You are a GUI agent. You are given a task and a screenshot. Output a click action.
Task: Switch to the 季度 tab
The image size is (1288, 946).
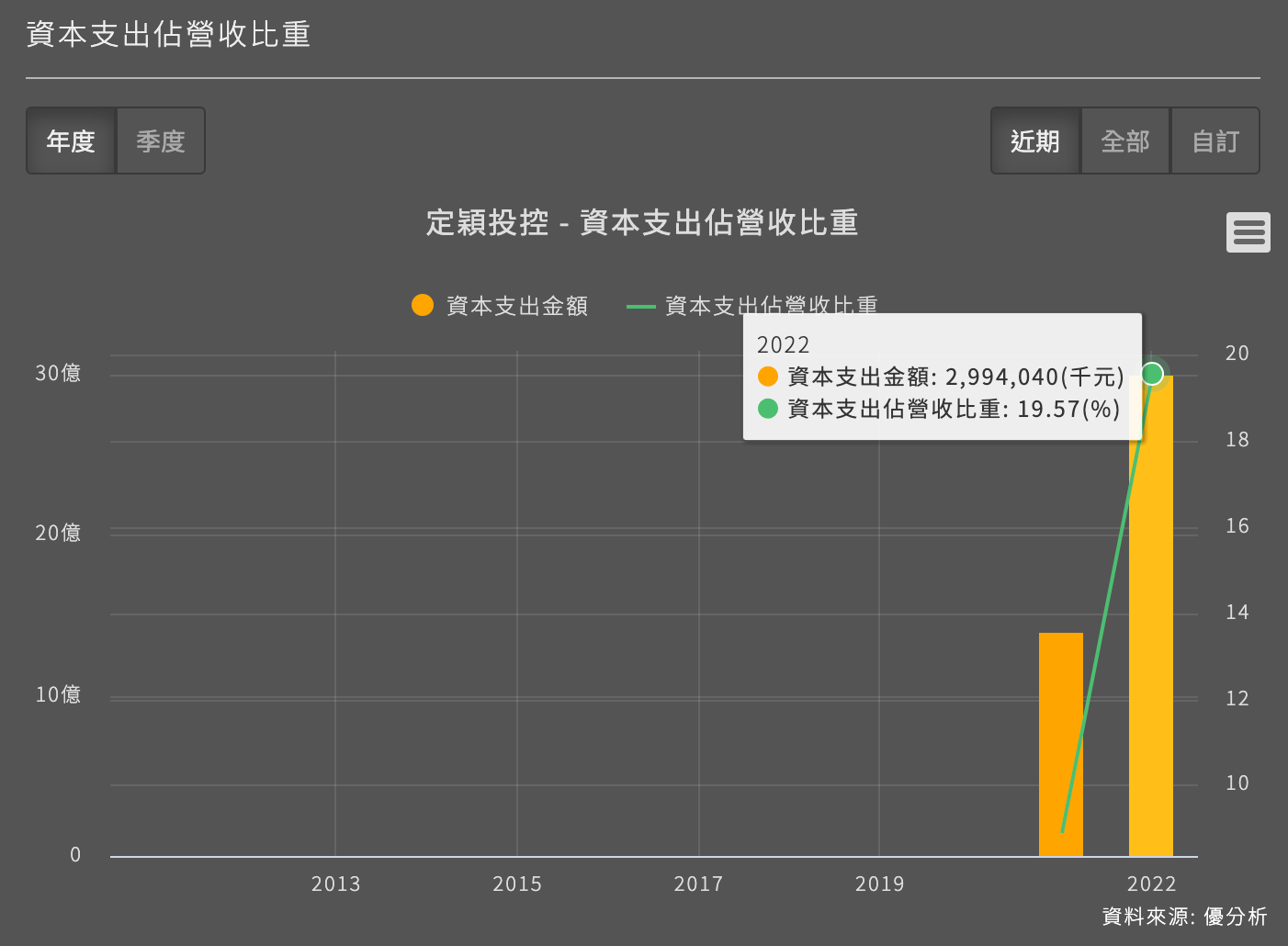(x=160, y=141)
